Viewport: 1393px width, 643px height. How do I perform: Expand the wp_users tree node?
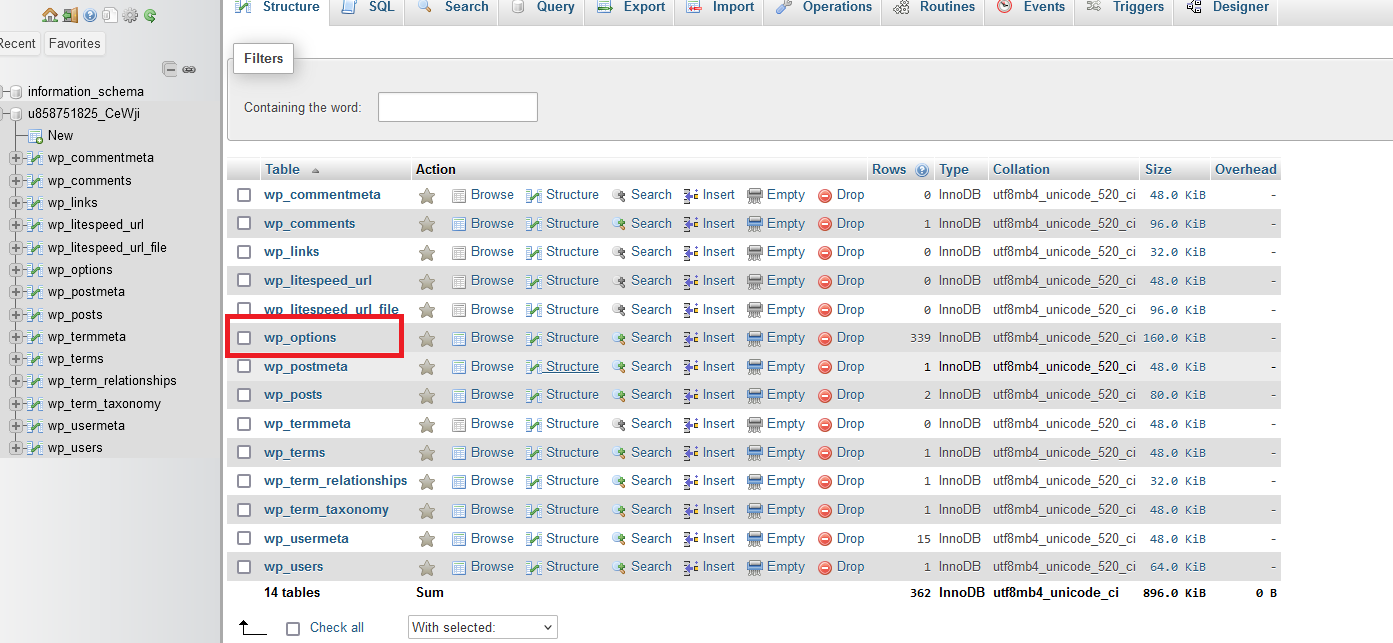[x=16, y=448]
